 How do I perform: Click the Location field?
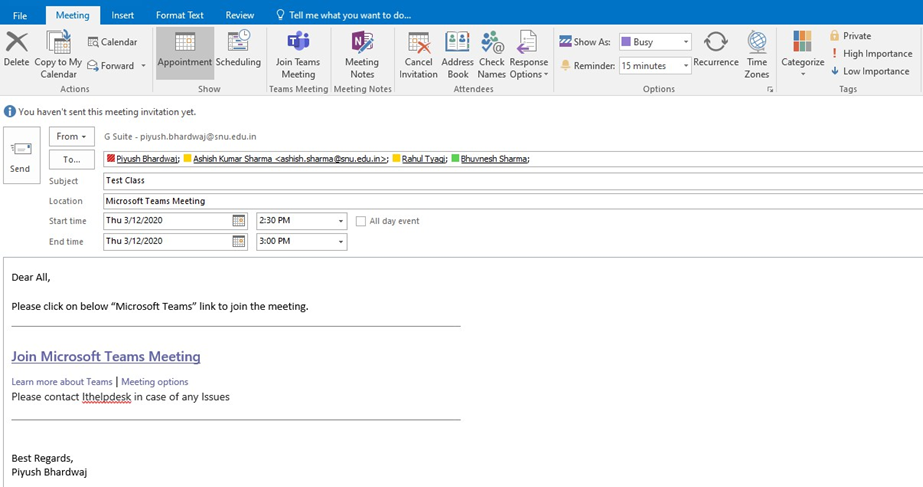(513, 201)
